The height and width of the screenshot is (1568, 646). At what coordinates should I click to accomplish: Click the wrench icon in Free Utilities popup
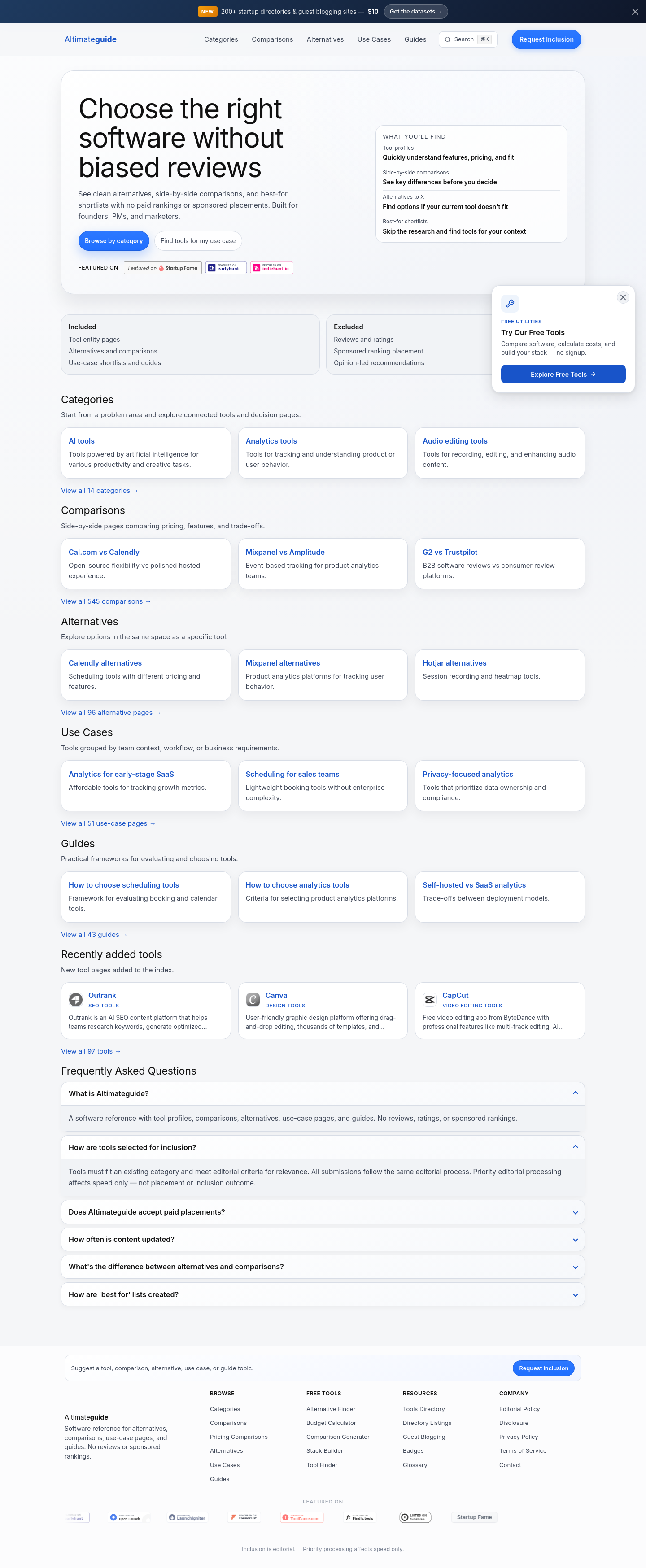[510, 303]
